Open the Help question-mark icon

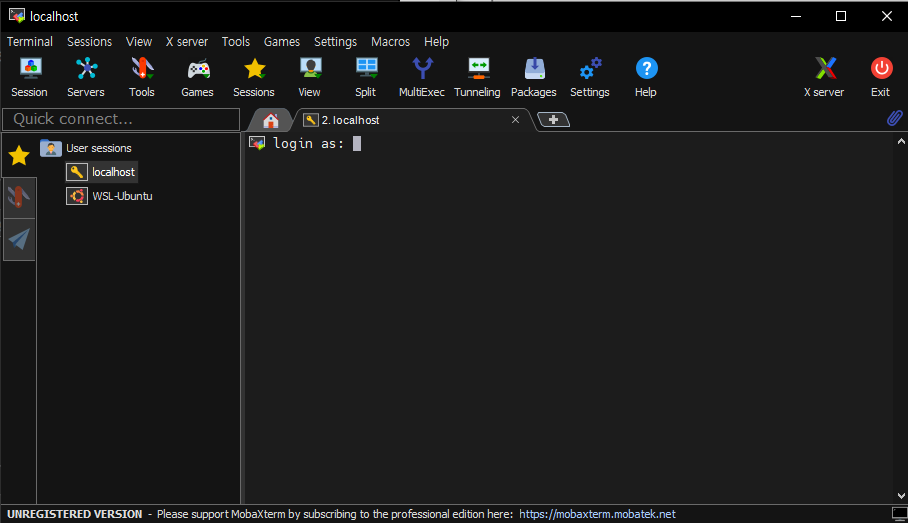646,77
